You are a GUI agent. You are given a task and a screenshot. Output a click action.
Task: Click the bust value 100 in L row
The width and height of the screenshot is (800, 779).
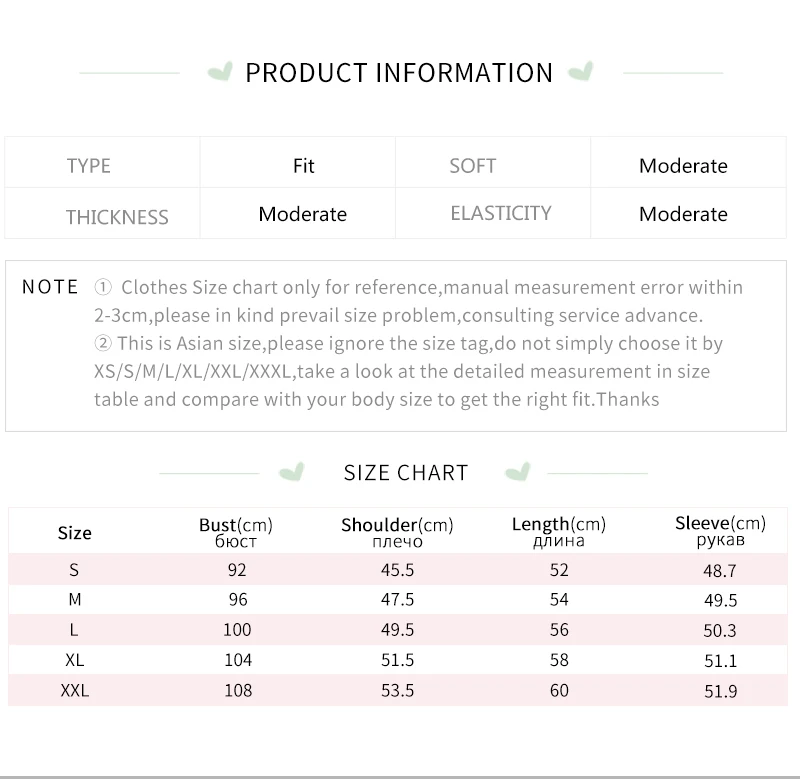coord(237,630)
